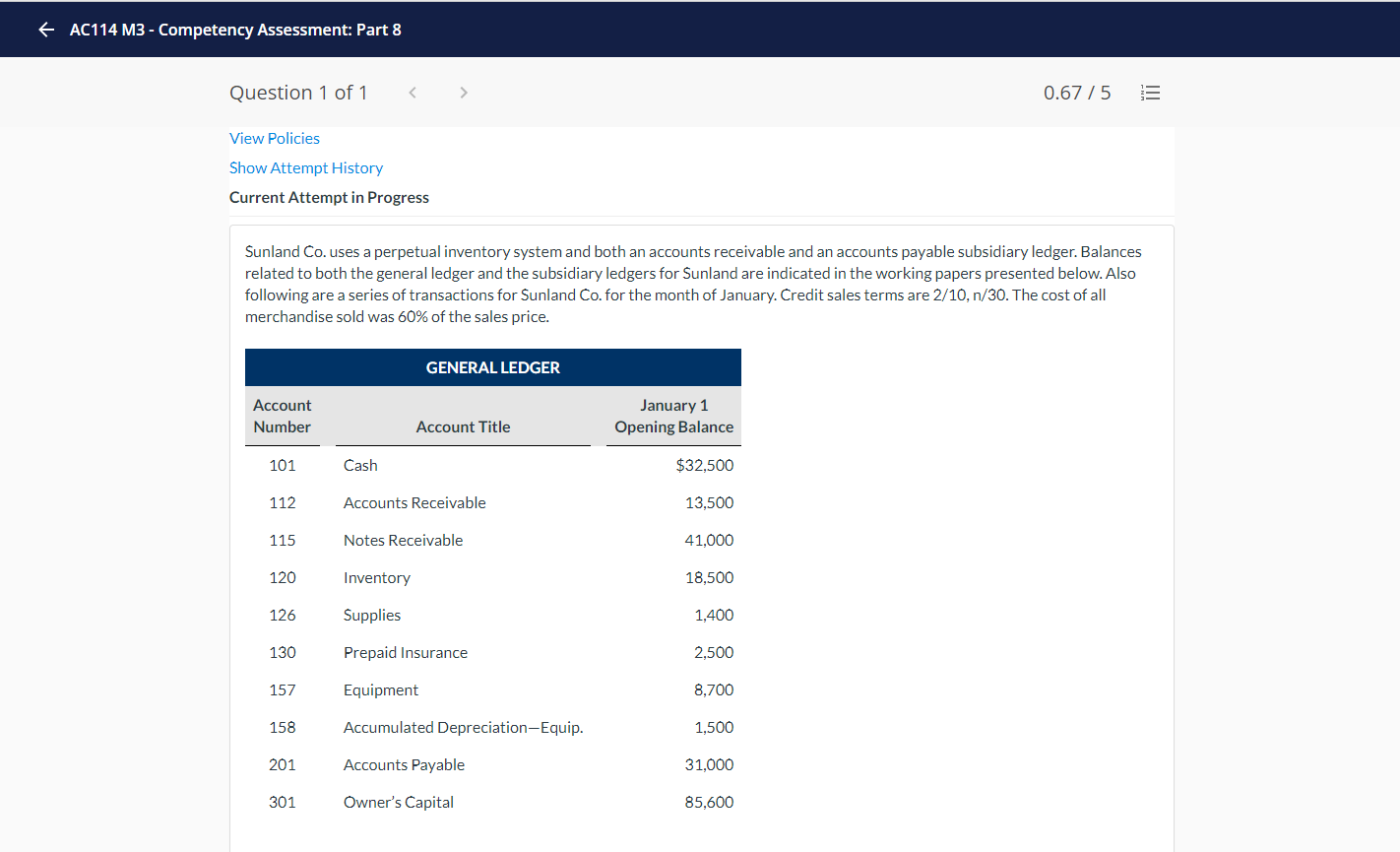This screenshot has height=852, width=1400.
Task: Click the 18,500 opening balance
Action: click(710, 577)
